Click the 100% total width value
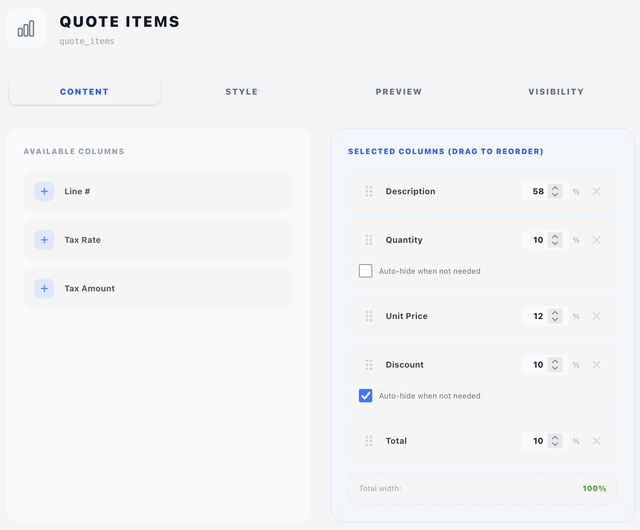This screenshot has height=530, width=640. coord(594,488)
